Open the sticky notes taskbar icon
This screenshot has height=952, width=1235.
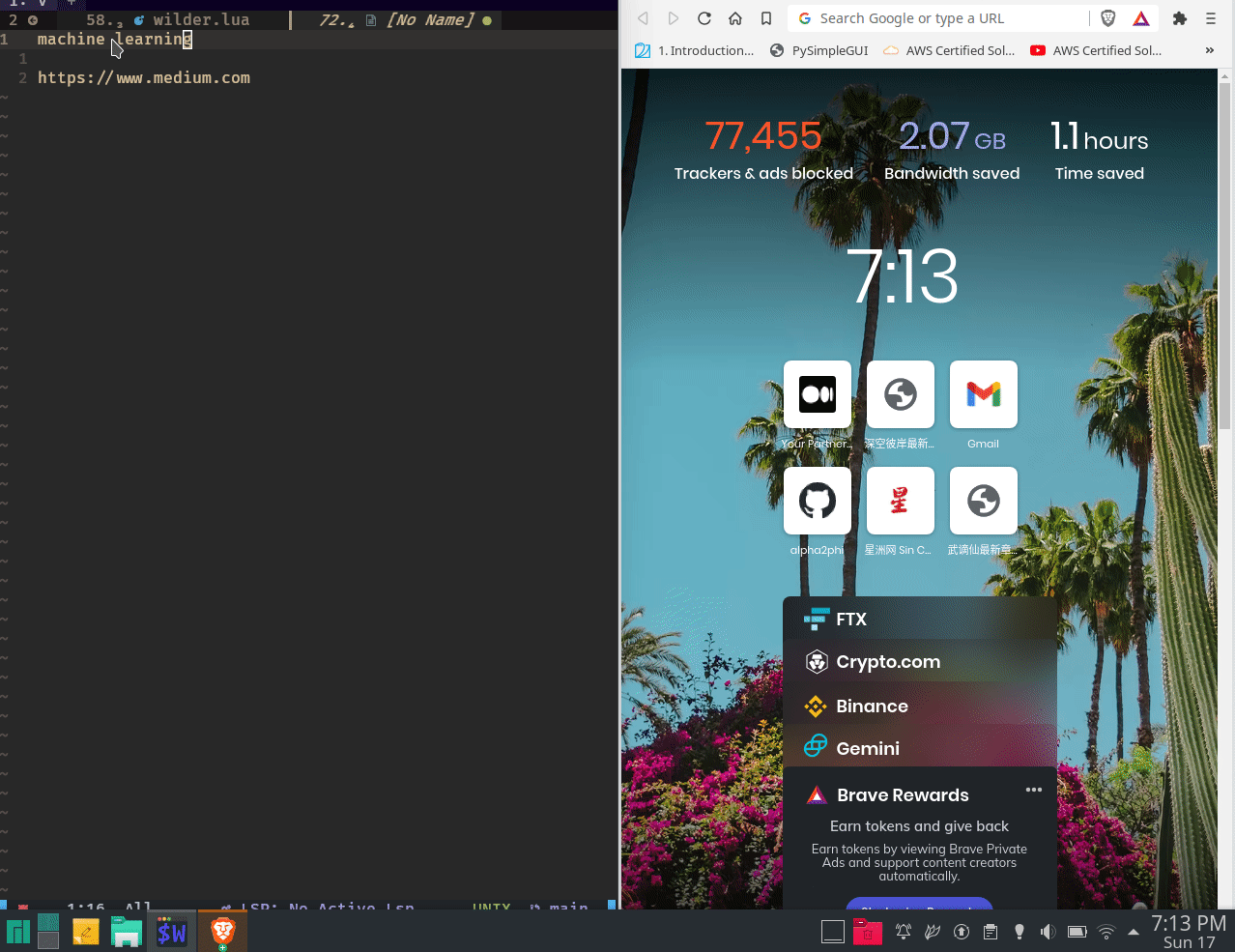point(86,933)
